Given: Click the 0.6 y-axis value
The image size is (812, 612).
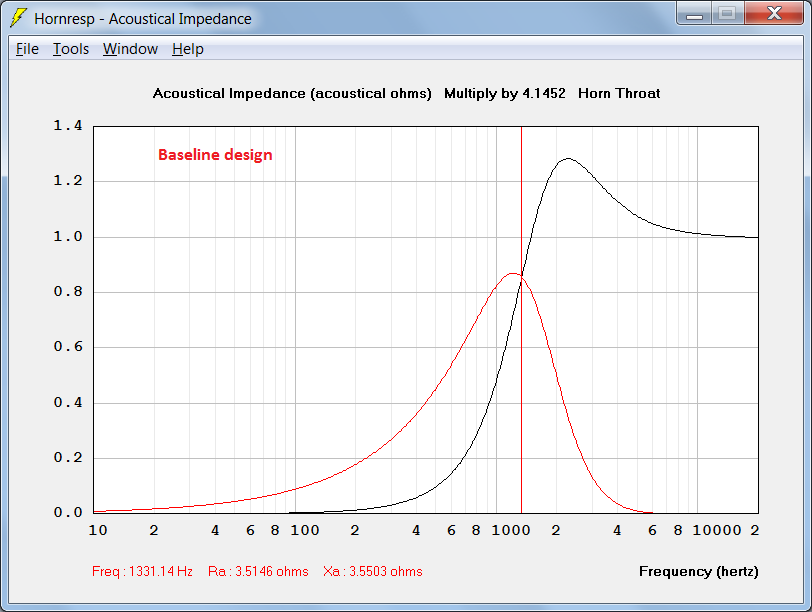Looking at the screenshot, I should [68, 346].
